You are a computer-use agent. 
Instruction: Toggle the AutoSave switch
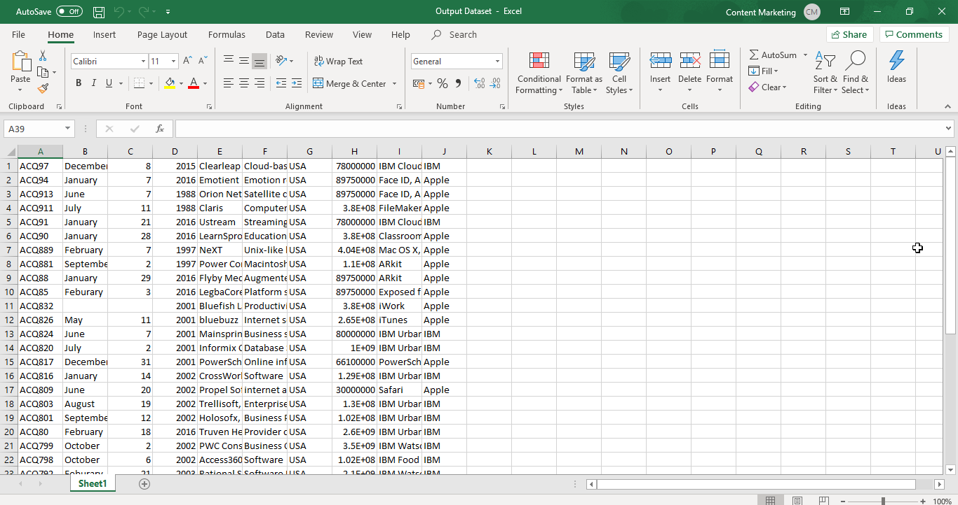point(69,12)
